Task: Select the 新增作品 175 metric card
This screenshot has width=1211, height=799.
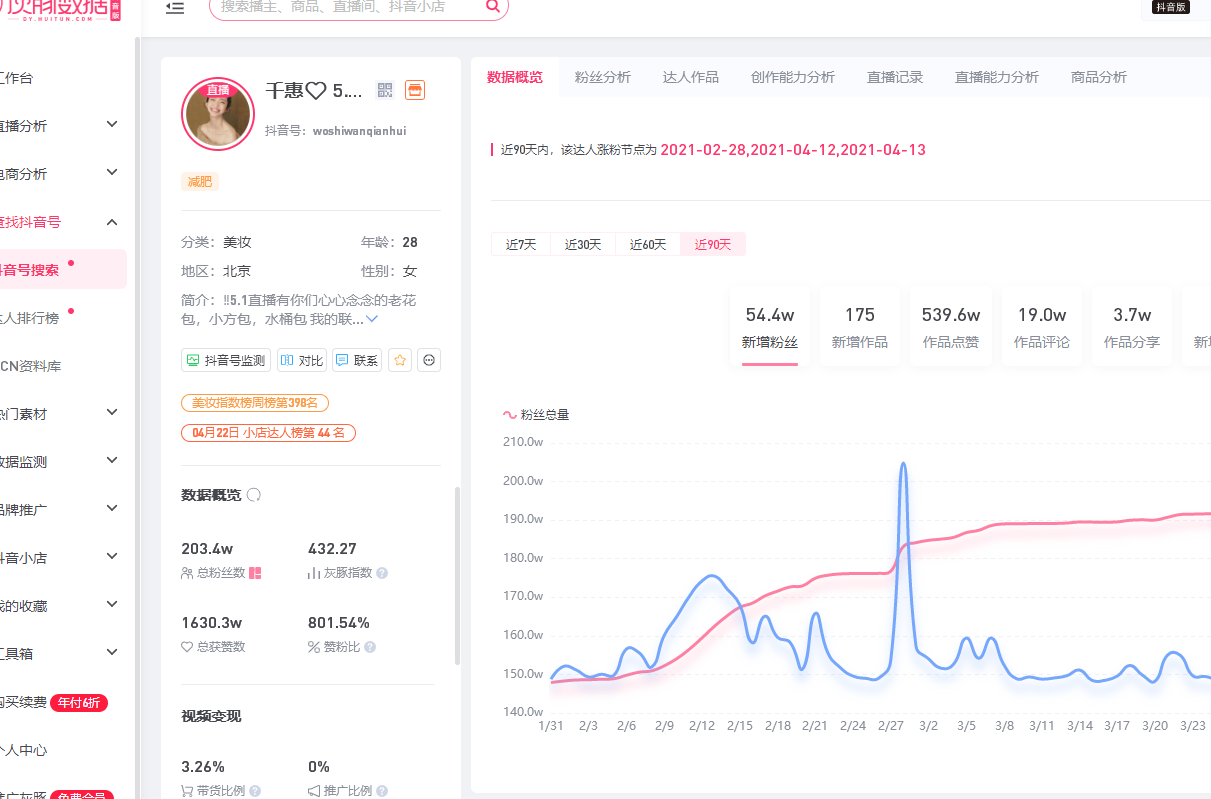Action: pos(860,327)
